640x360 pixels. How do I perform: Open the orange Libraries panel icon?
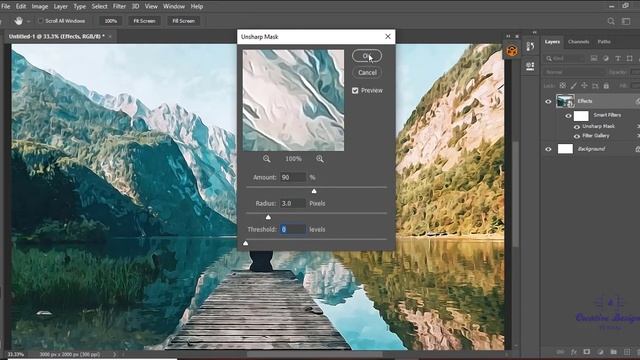click(x=512, y=51)
